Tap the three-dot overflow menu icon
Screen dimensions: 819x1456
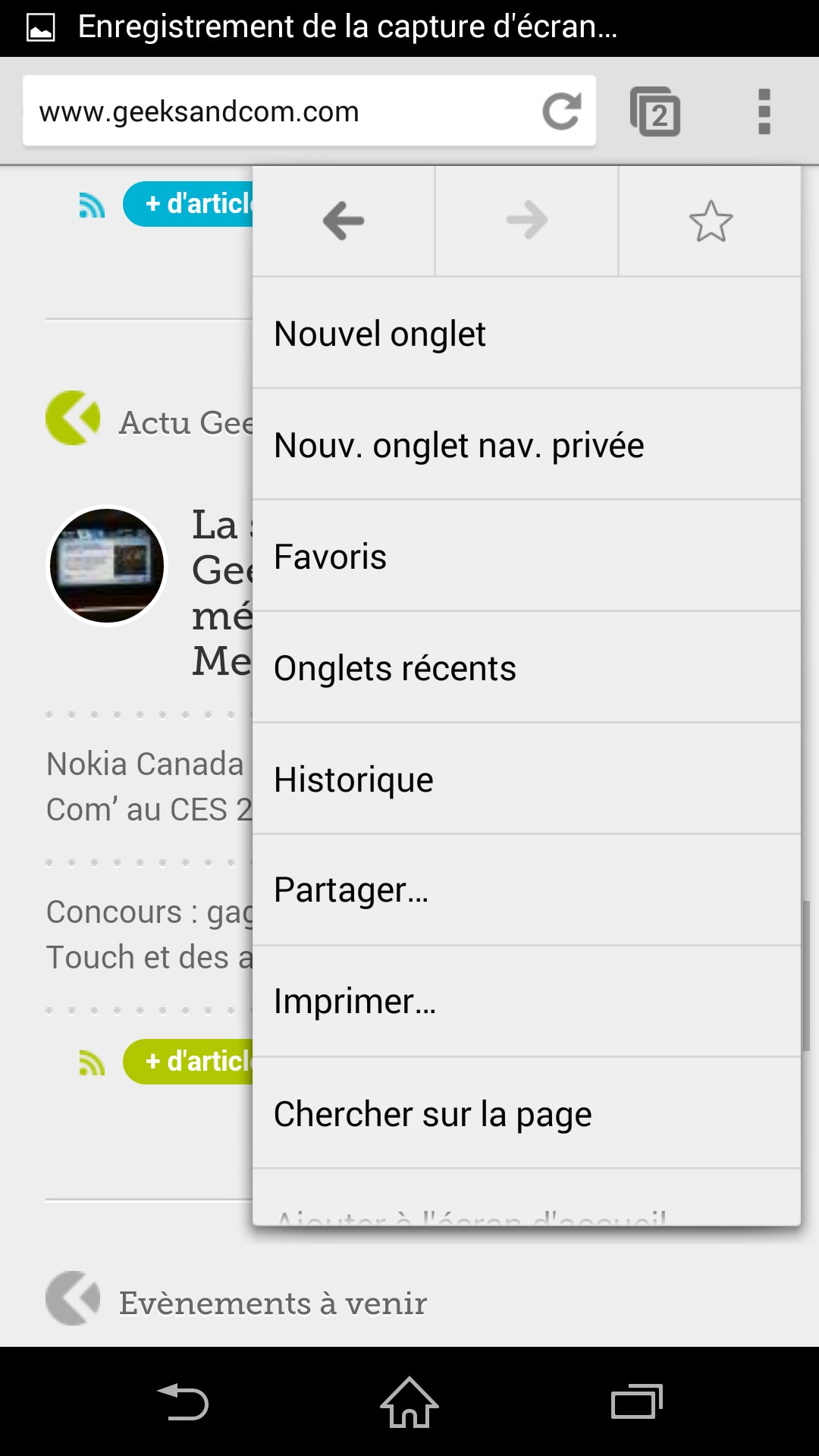point(764,112)
